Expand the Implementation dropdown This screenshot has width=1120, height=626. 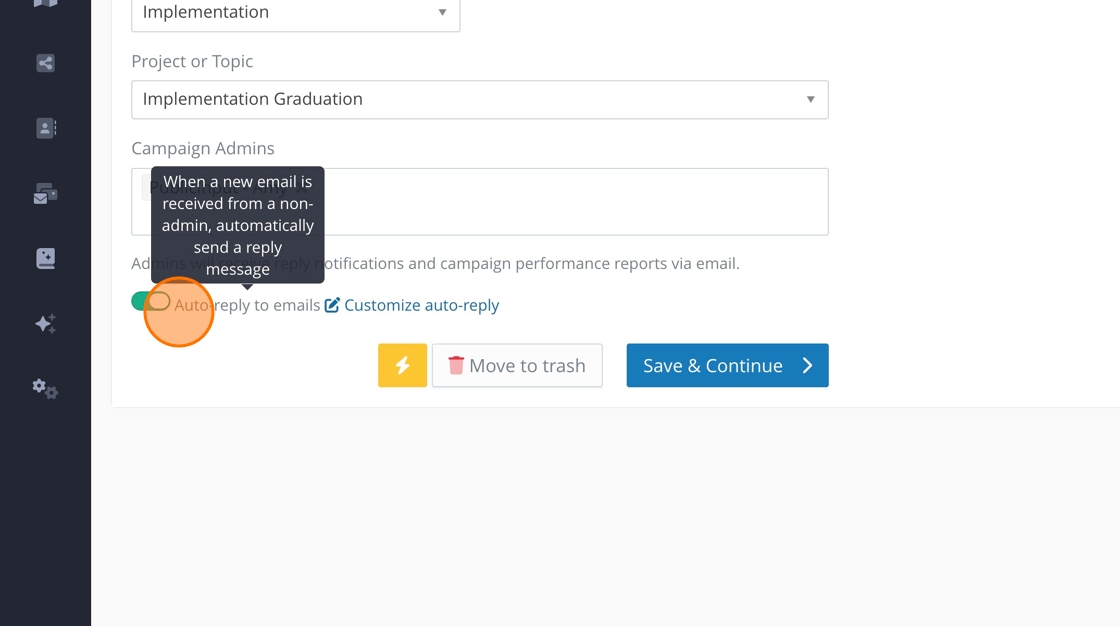click(295, 13)
